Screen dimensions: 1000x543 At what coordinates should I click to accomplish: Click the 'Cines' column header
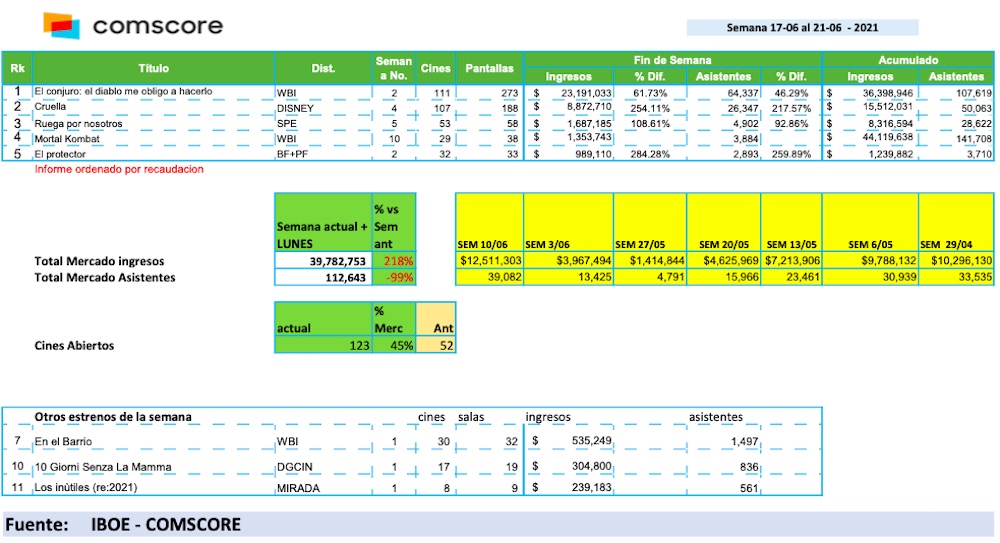436,68
